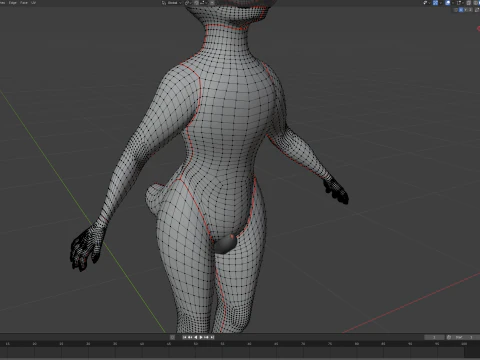Image resolution: width=480 pixels, height=360 pixels.
Task: Click the Start frame field in timeline
Action: point(466,337)
